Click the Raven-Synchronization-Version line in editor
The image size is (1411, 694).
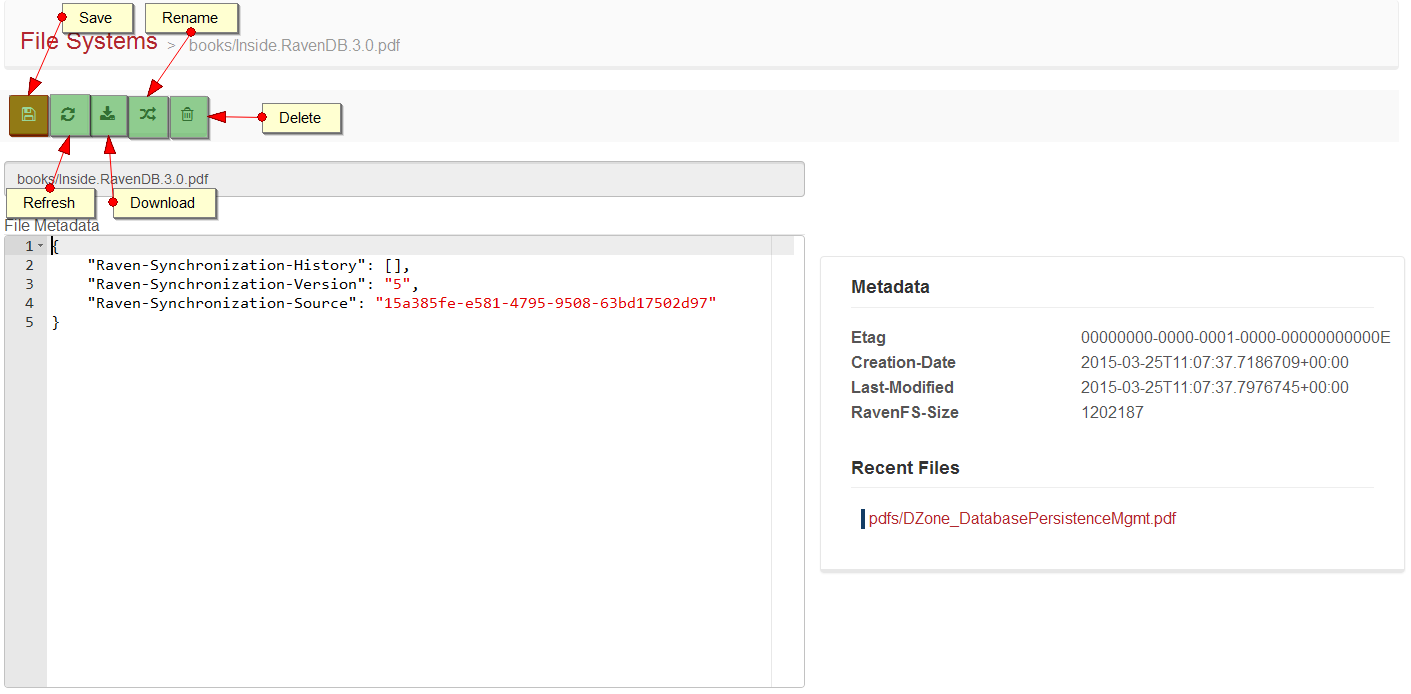click(x=253, y=284)
